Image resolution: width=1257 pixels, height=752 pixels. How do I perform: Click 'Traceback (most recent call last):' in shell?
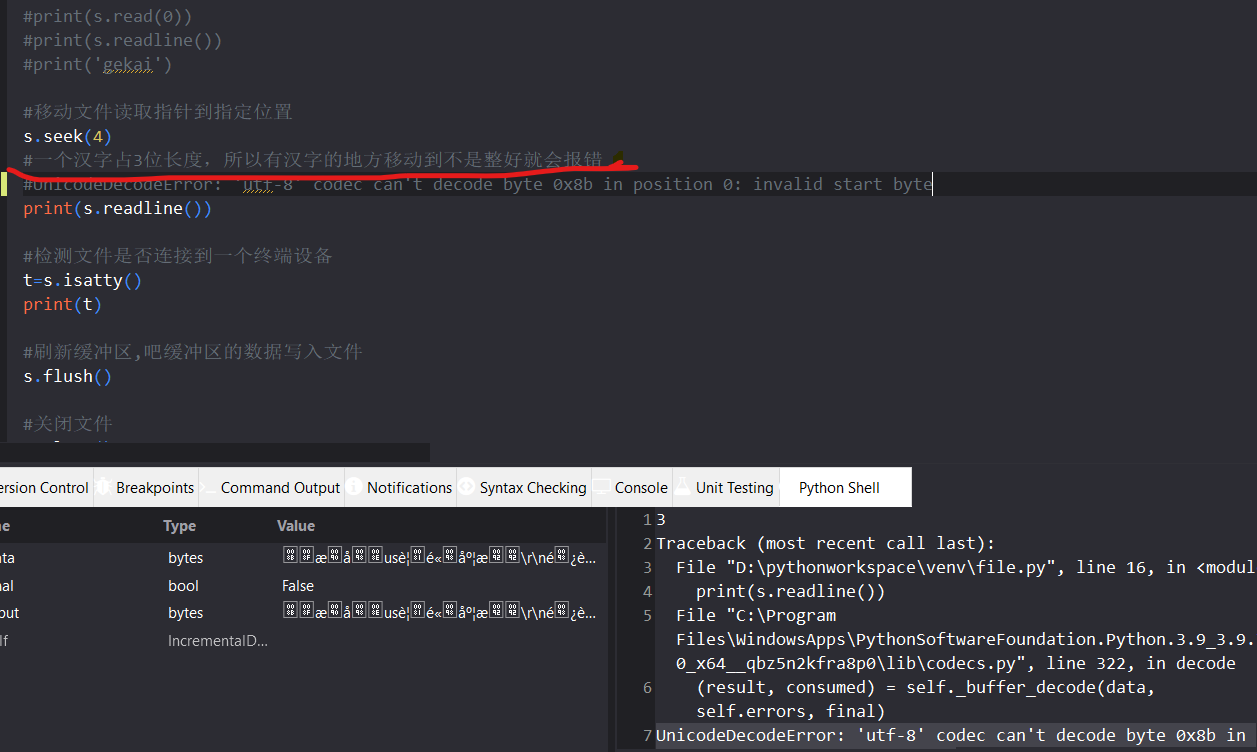click(825, 543)
